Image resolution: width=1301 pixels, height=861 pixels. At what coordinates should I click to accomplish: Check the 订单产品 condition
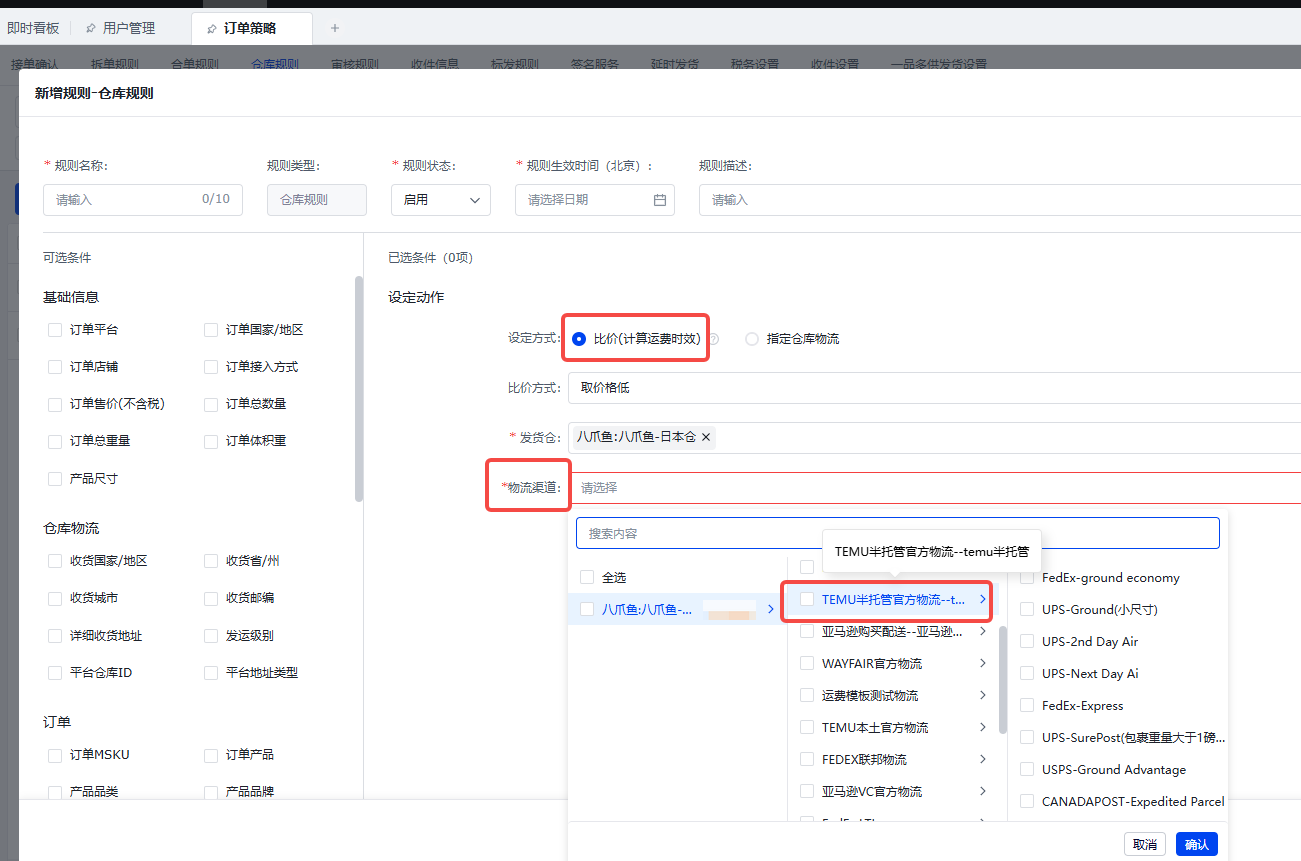coord(211,755)
